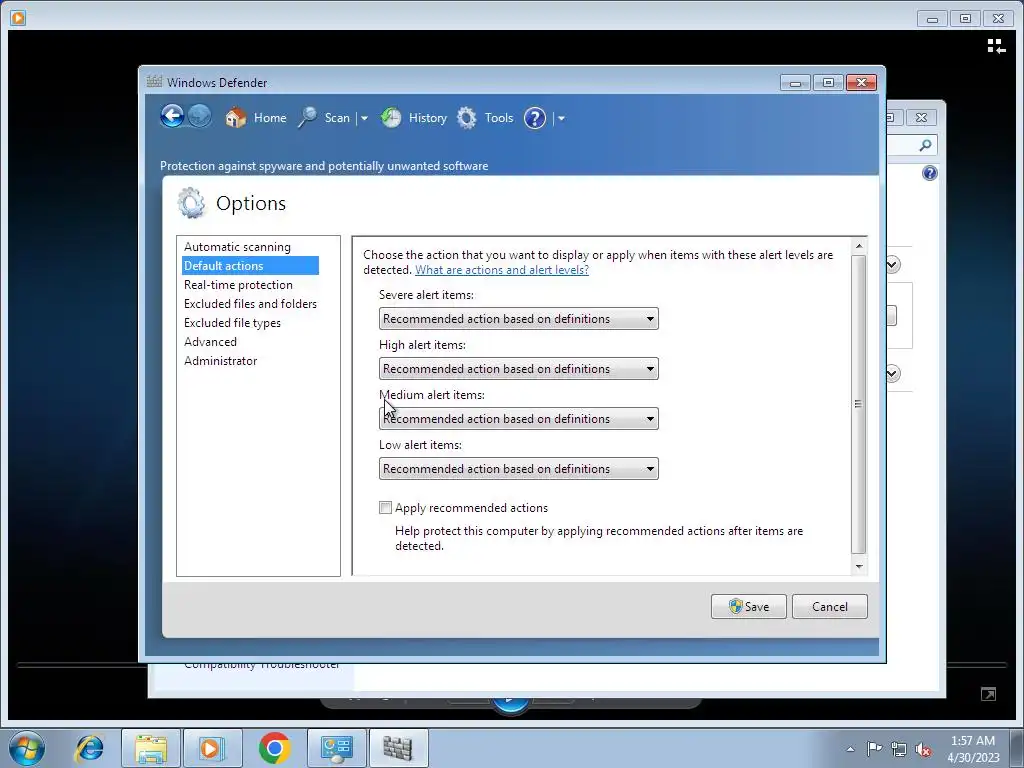Click the Windows Defender title bar icon
This screenshot has height=768, width=1024.
click(154, 82)
